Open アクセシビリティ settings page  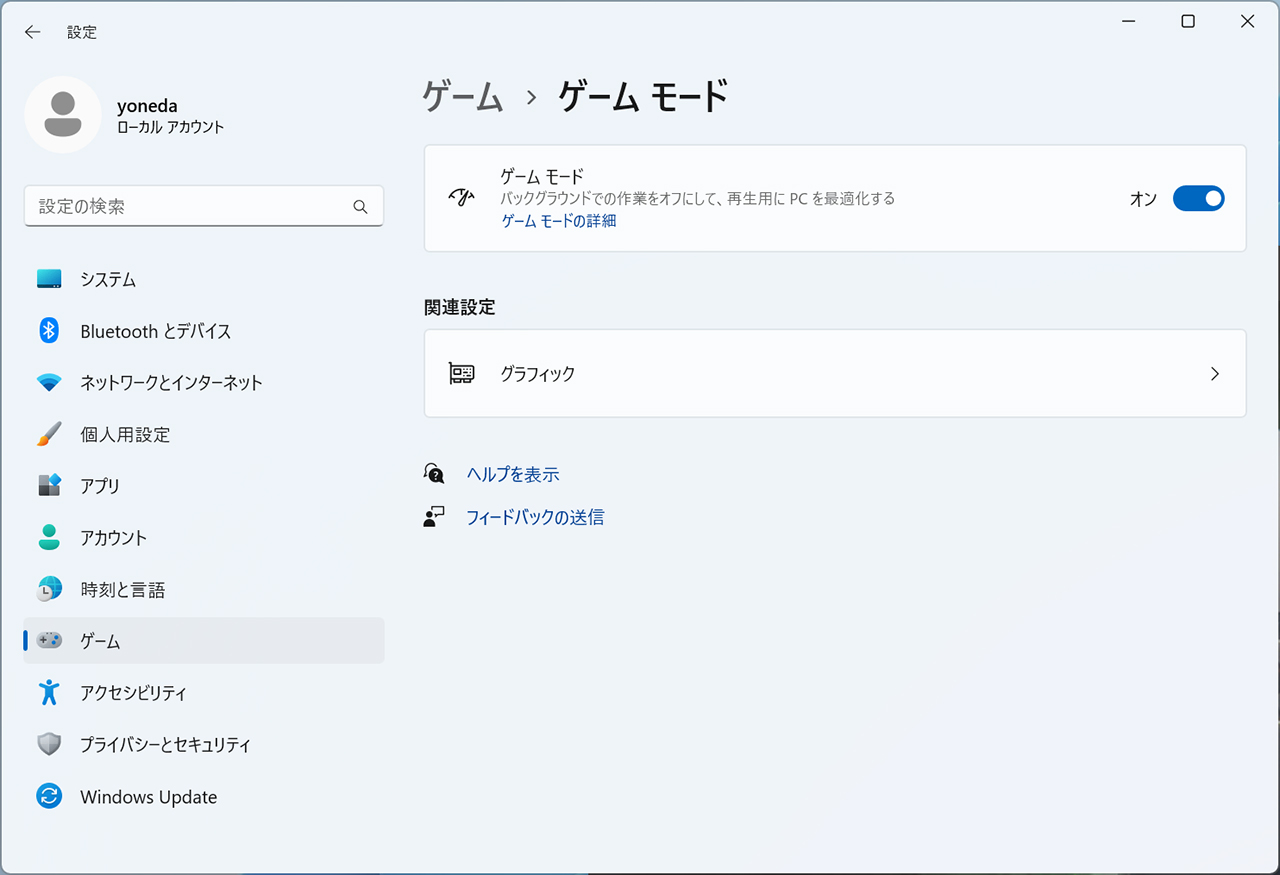click(x=133, y=693)
